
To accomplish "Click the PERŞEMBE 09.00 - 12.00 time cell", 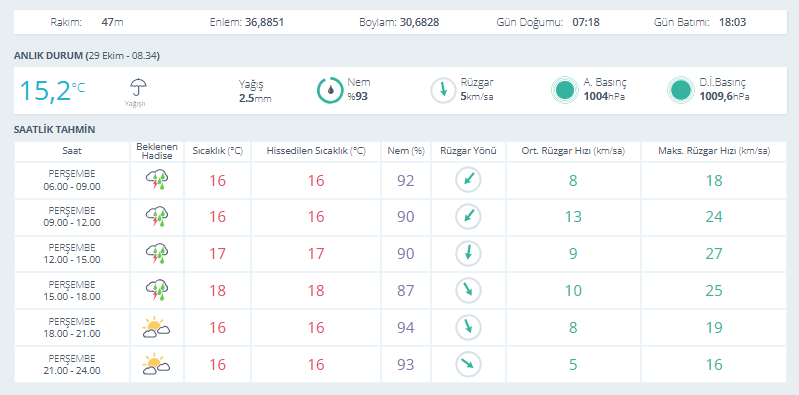I will 72,217.
